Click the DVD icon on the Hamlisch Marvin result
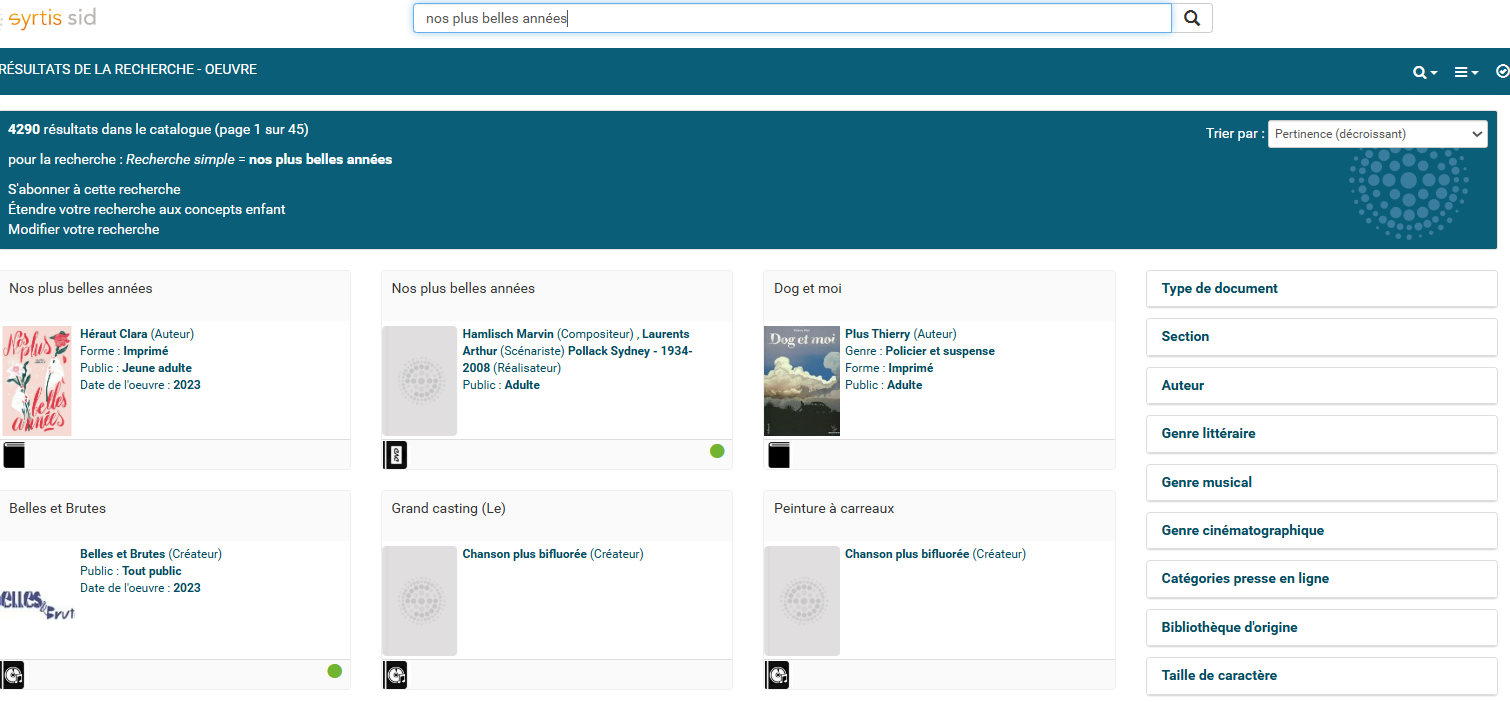Image resolution: width=1510 pixels, height=702 pixels. (x=395, y=455)
